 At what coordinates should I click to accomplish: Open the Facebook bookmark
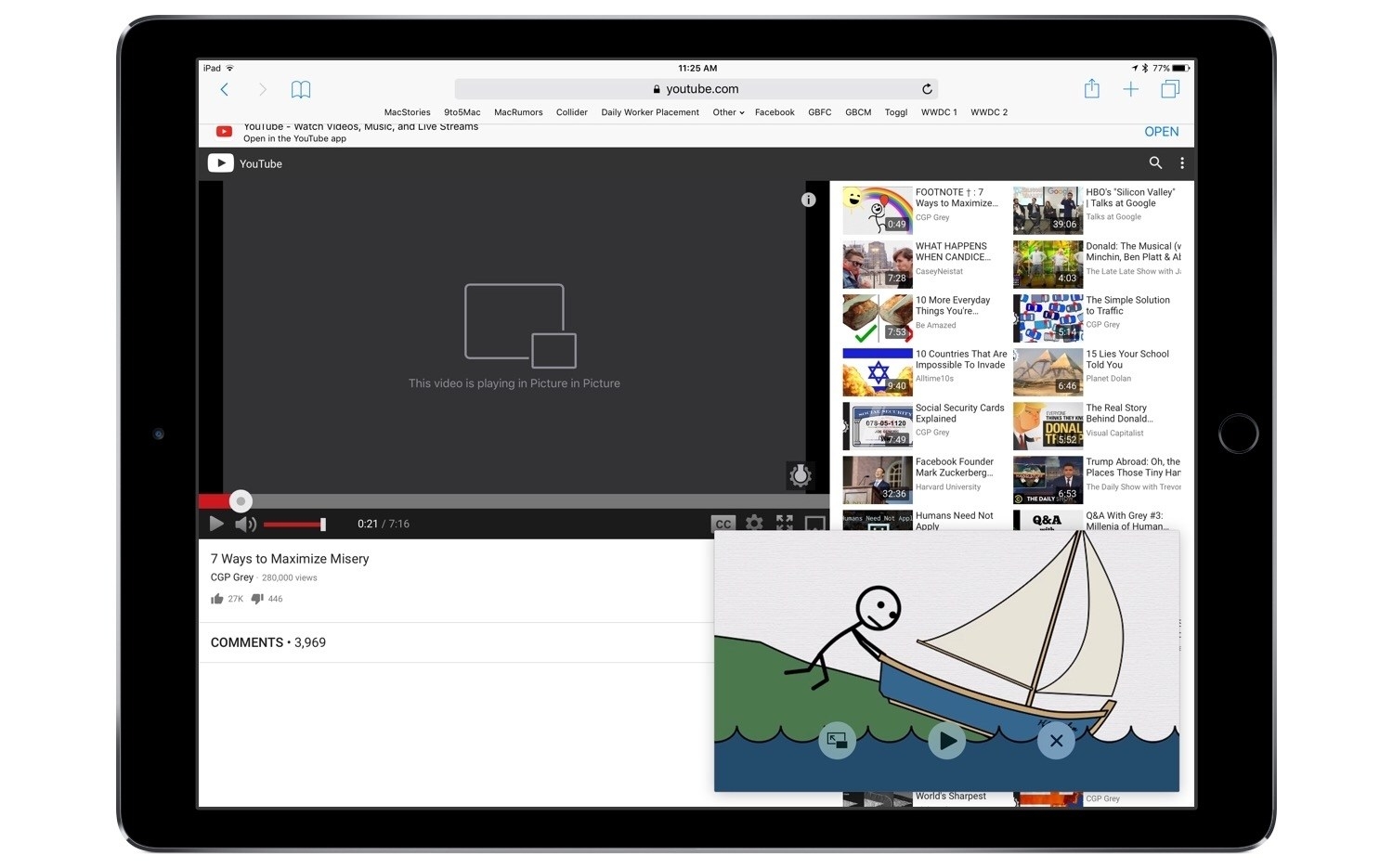[x=775, y=112]
